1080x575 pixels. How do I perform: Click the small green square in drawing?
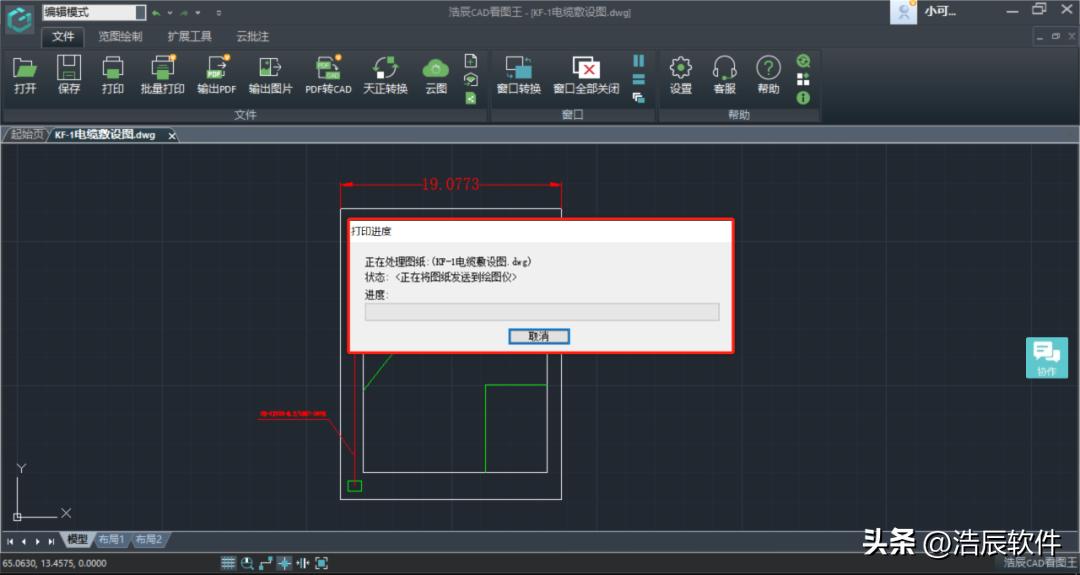point(355,486)
